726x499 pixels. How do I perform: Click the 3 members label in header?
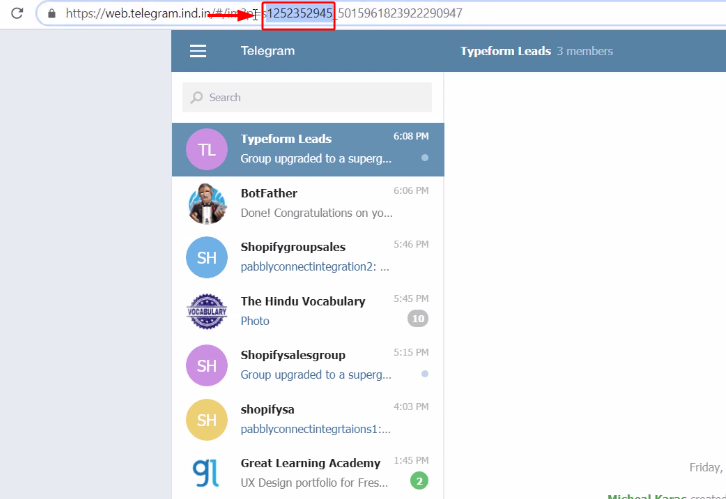585,51
